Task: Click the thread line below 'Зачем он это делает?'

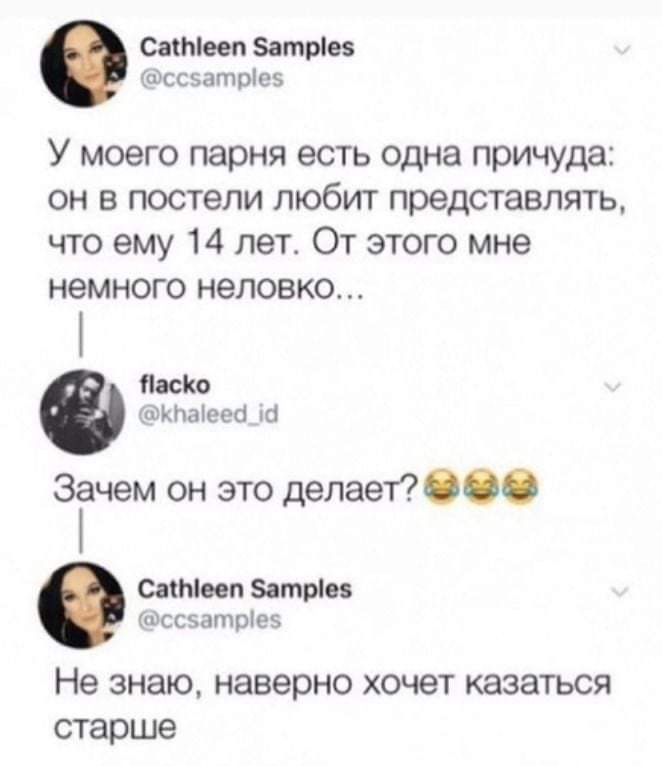Action: point(80,530)
